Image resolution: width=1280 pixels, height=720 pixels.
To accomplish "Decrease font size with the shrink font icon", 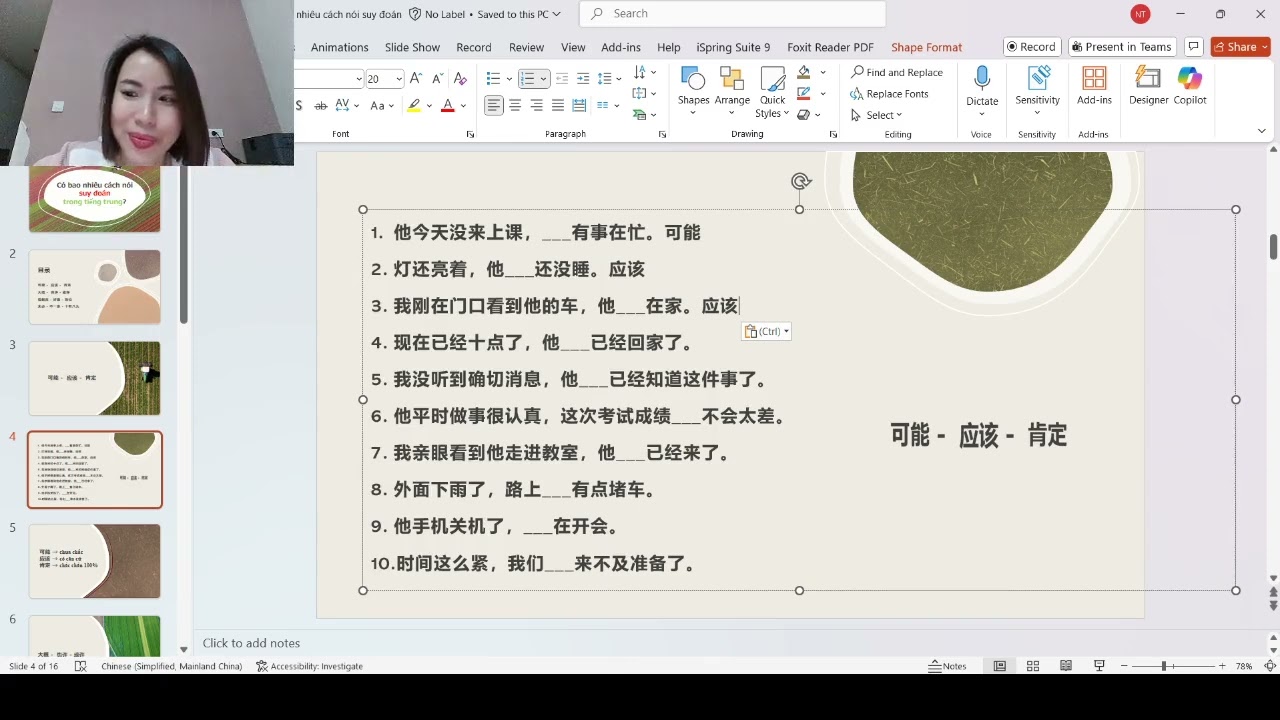I will [x=437, y=79].
